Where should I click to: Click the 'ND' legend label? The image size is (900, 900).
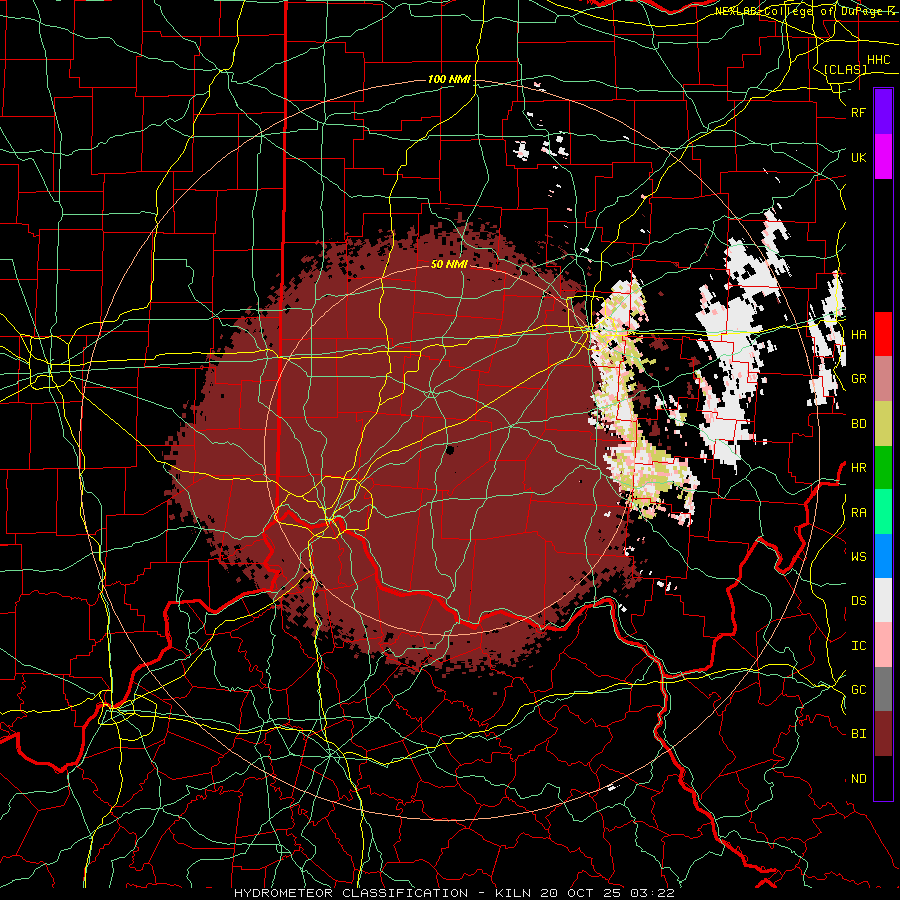(x=858, y=778)
